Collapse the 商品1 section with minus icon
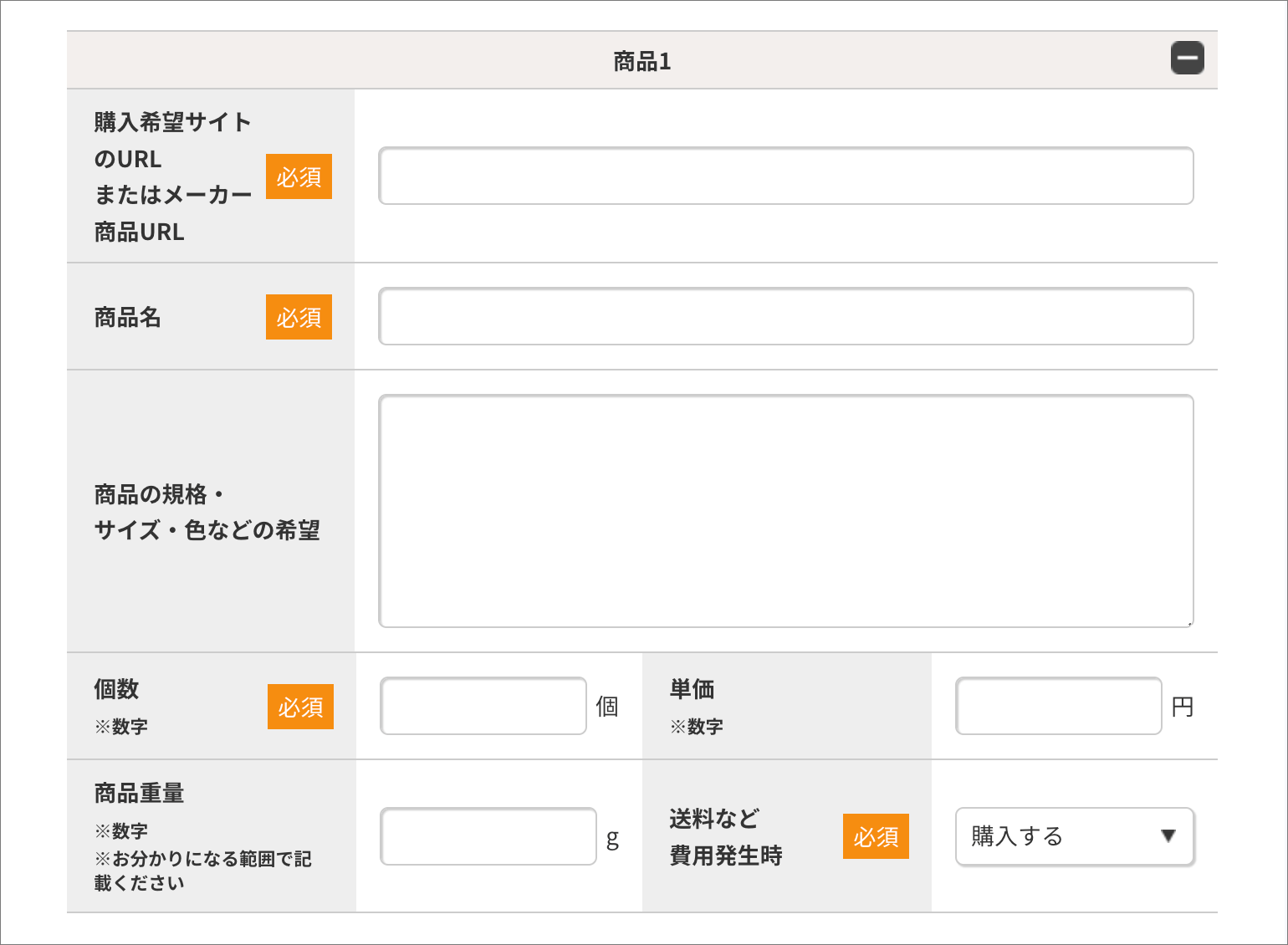This screenshot has height=945, width=1288. coord(1187,59)
